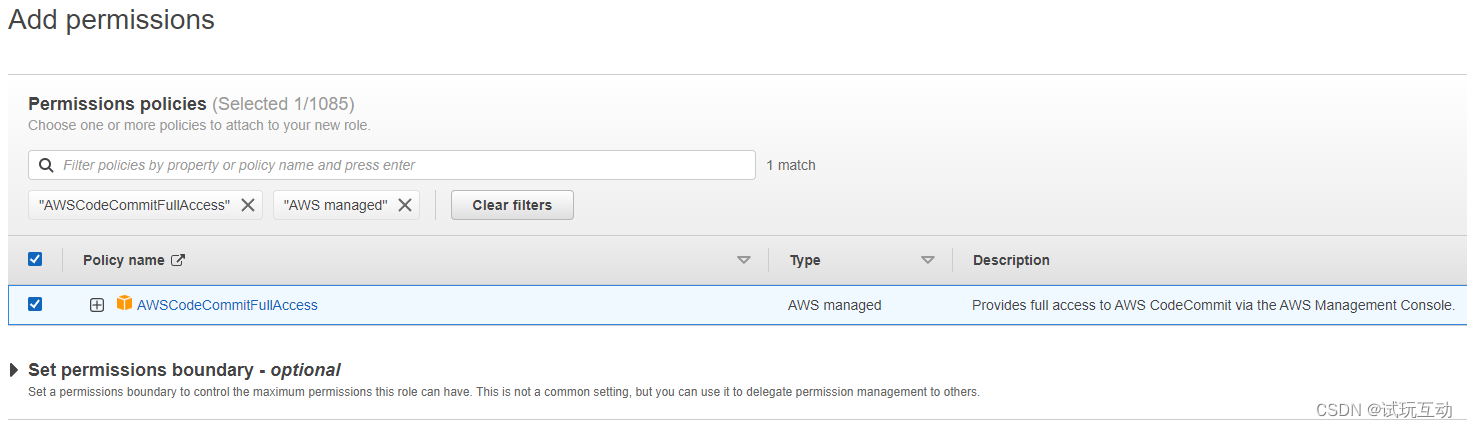Remove the "AWSCodeCommitFullAccess" filter tag
Screen dimensions: 1467x428
[248, 205]
